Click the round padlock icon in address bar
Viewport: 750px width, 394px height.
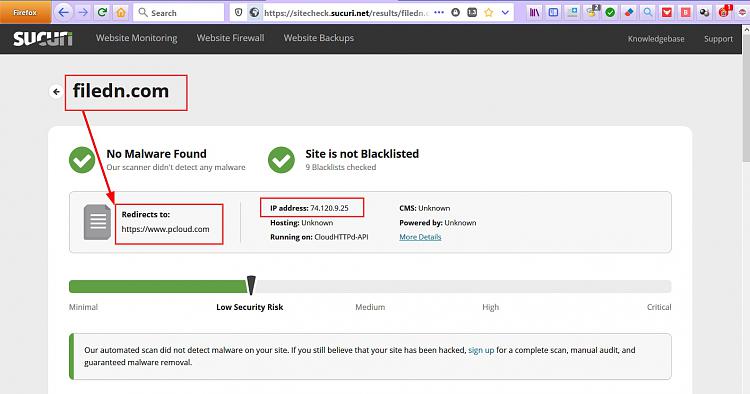tap(455, 13)
